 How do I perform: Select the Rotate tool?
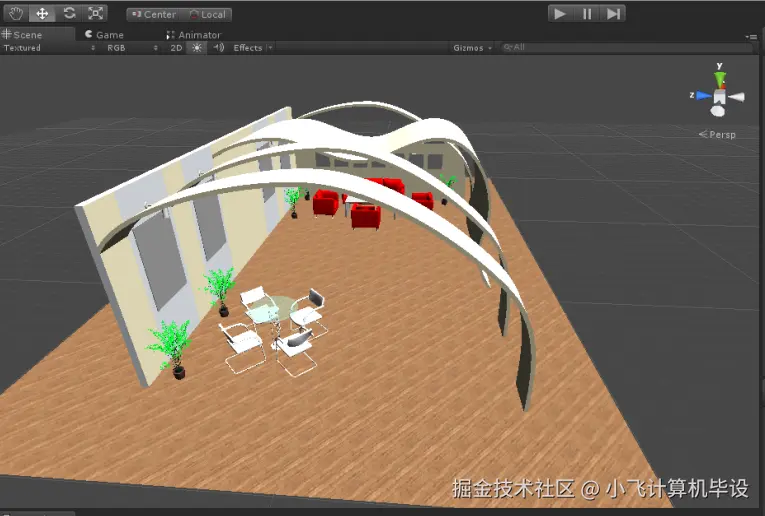click(x=69, y=13)
